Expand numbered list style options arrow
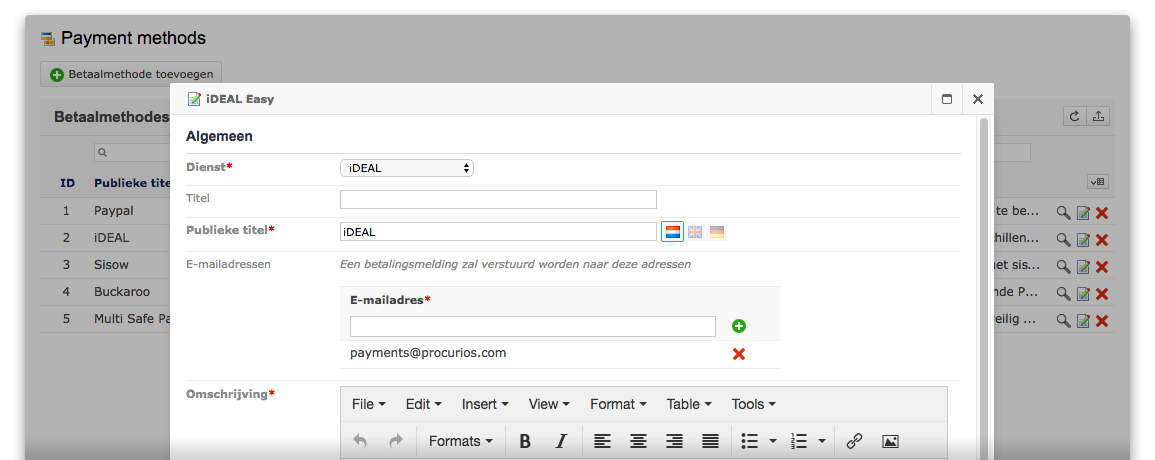This screenshot has width=1155, height=460. [x=821, y=441]
